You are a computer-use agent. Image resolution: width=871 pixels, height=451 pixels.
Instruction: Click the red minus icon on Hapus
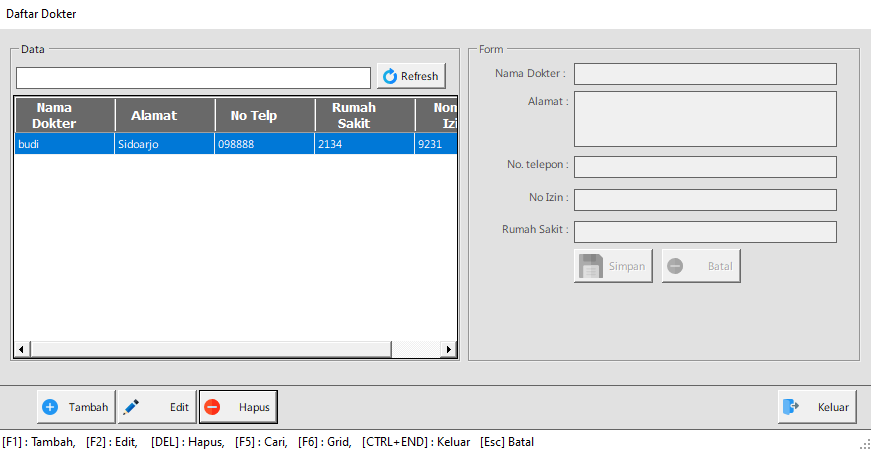[212, 407]
